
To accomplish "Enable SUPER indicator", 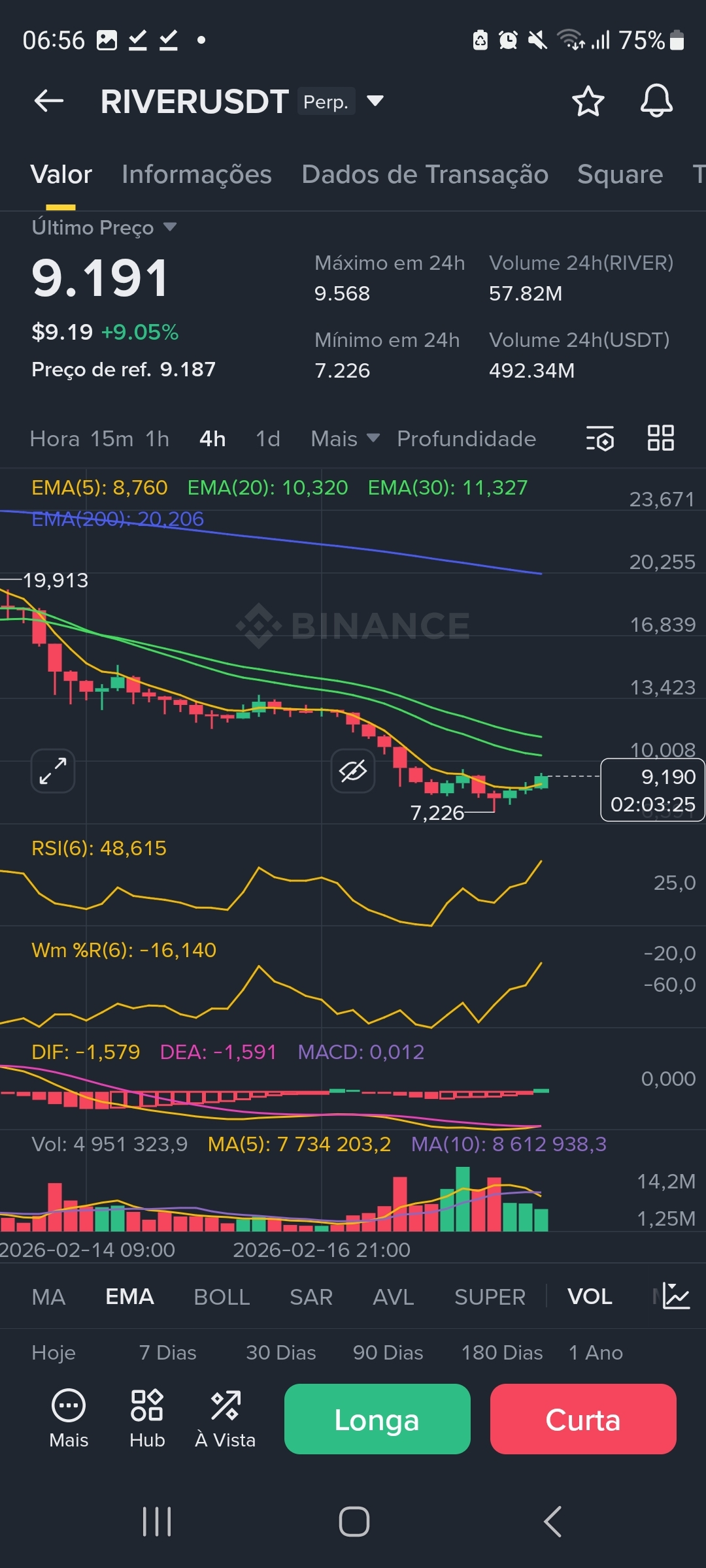I will coord(490,1297).
